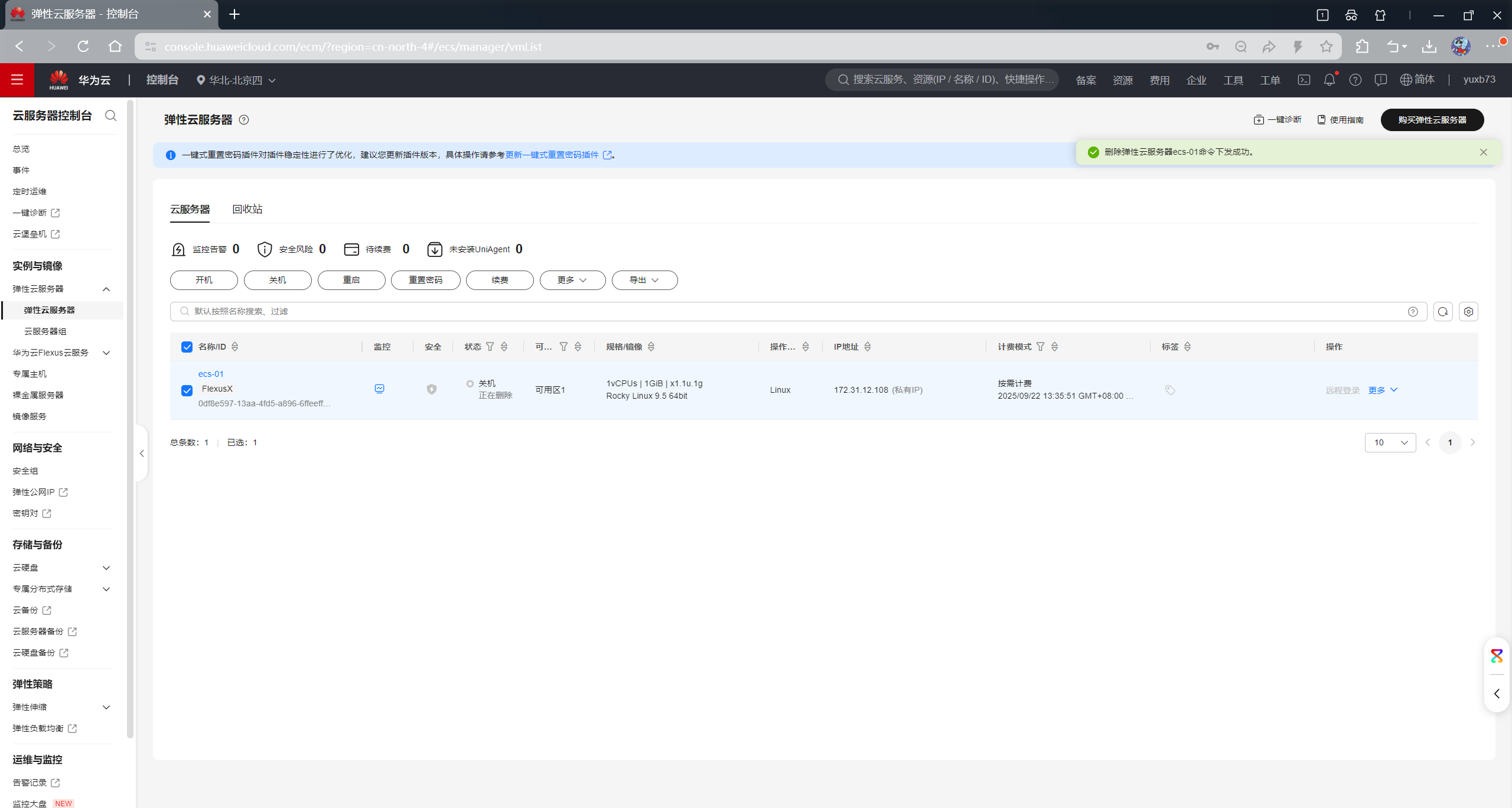Open the 导出 export dropdown
Image resolution: width=1512 pixels, height=808 pixels.
(644, 280)
